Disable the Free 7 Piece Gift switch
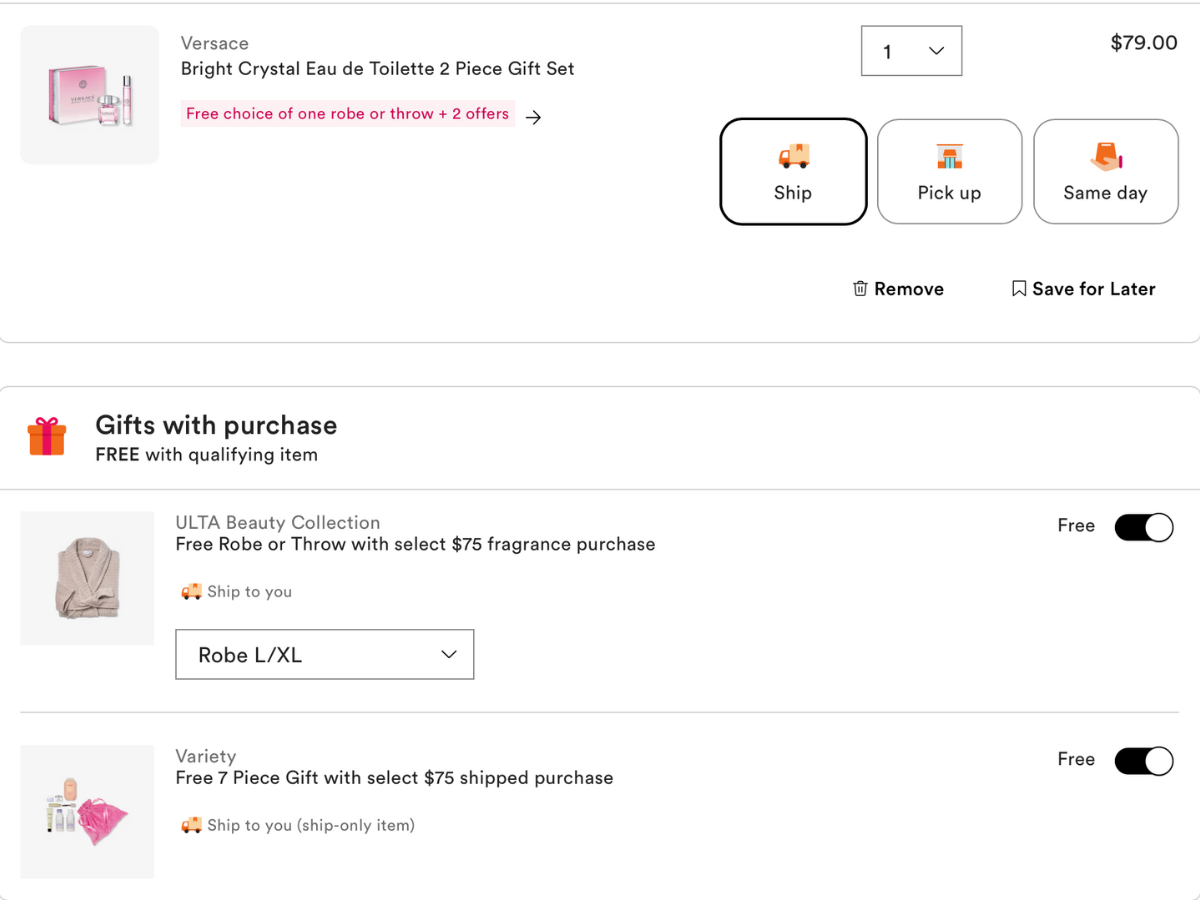1200x900 pixels. pos(1143,761)
